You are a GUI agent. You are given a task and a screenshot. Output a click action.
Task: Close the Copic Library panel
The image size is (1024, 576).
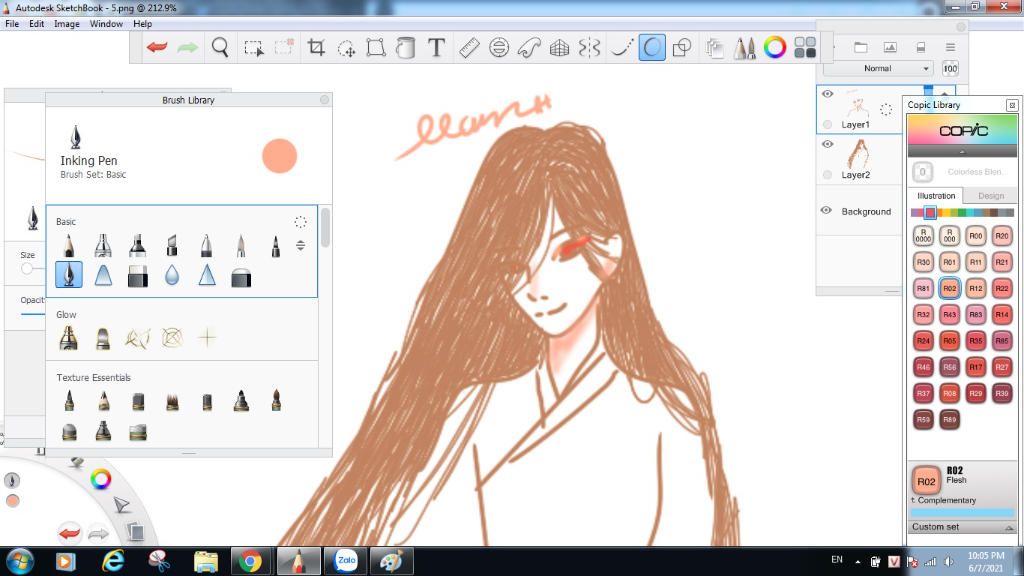pyautogui.click(x=1012, y=105)
